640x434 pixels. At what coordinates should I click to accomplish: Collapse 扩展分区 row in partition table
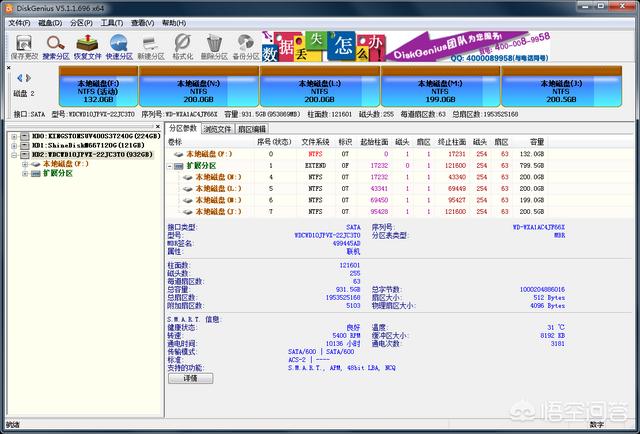coord(169,166)
